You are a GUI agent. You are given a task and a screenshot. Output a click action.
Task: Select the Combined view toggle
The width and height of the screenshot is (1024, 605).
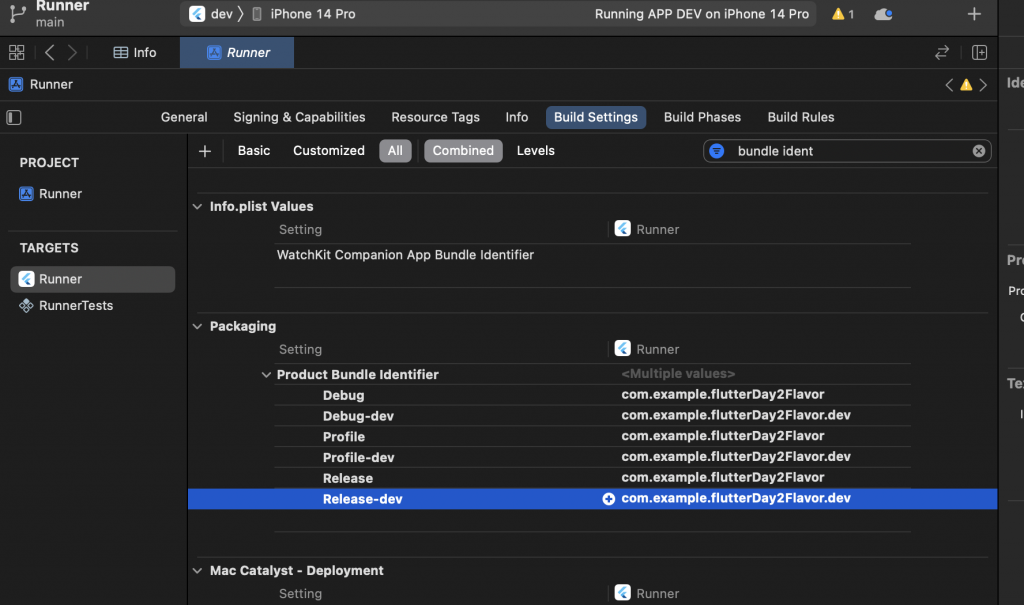point(463,151)
